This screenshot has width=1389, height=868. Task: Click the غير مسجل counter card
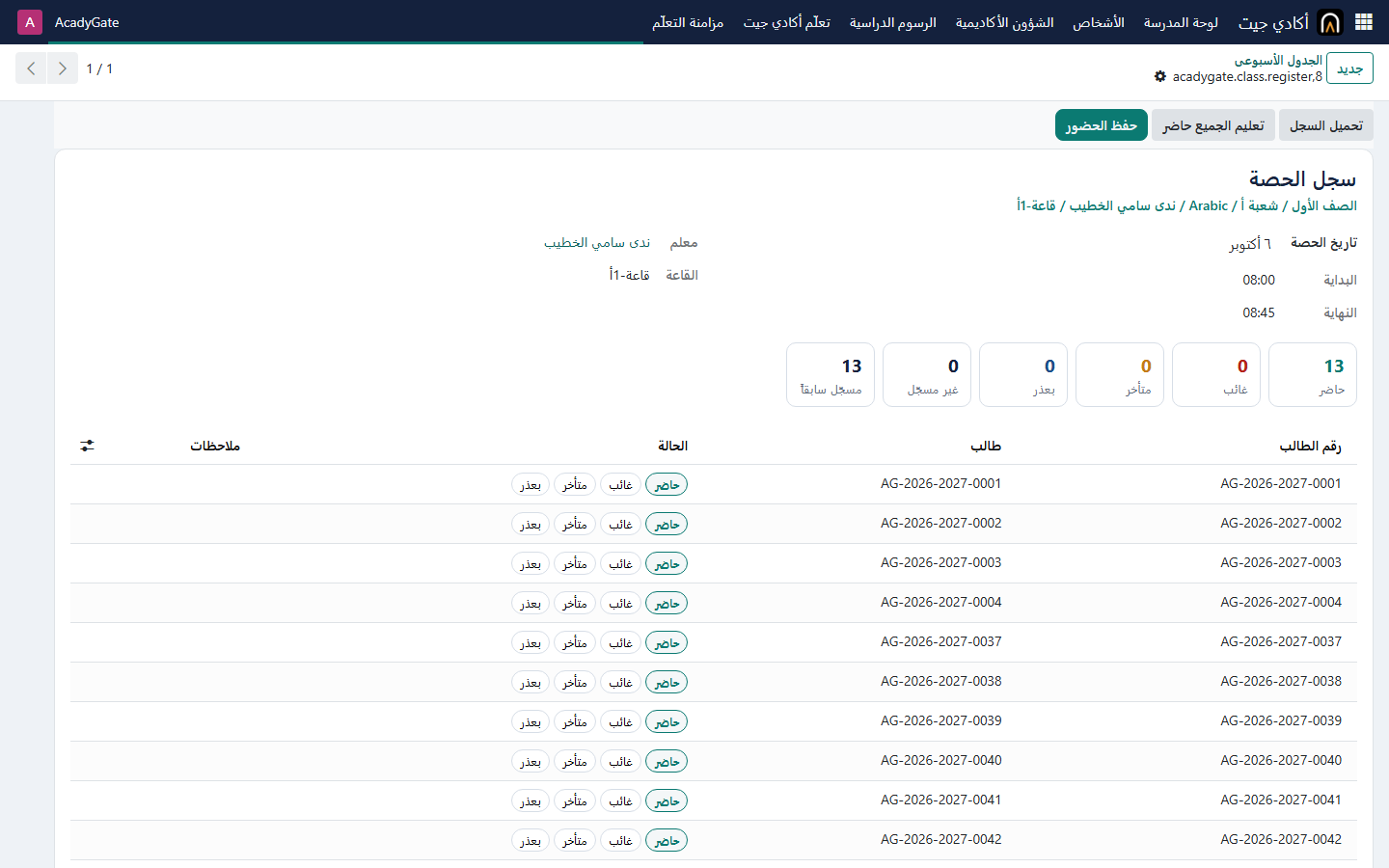pos(927,374)
